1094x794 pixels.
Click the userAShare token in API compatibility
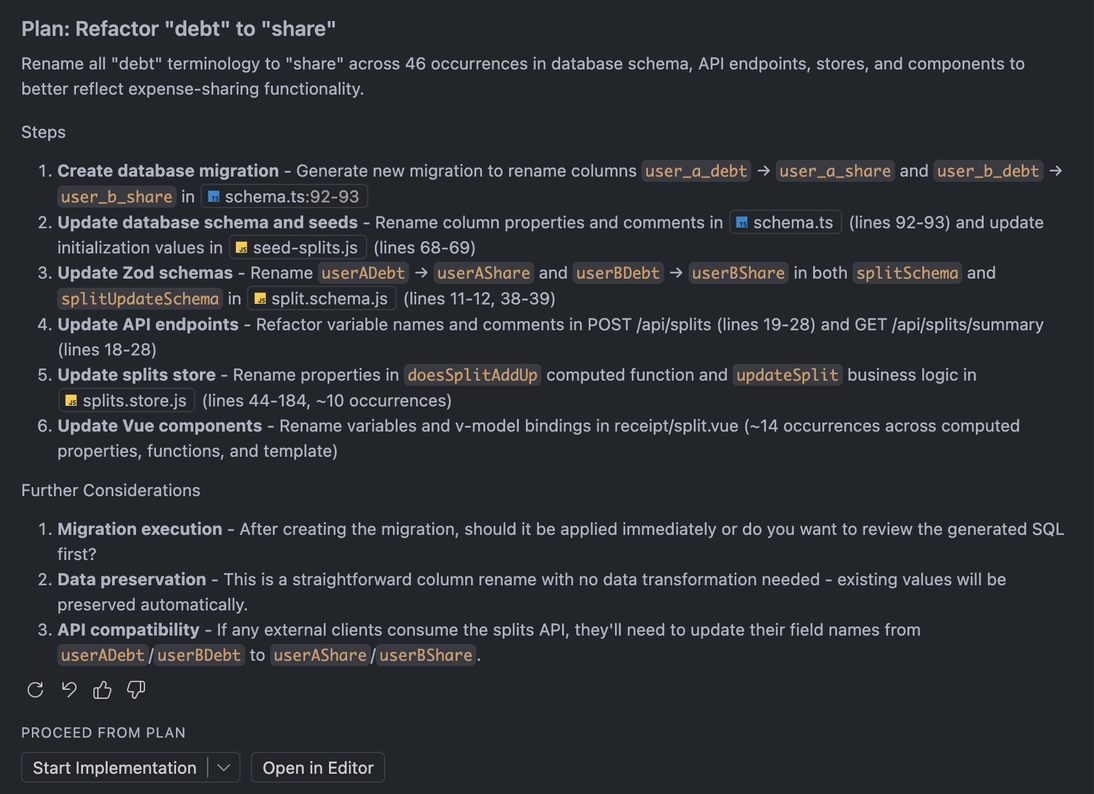pyautogui.click(x=320, y=656)
